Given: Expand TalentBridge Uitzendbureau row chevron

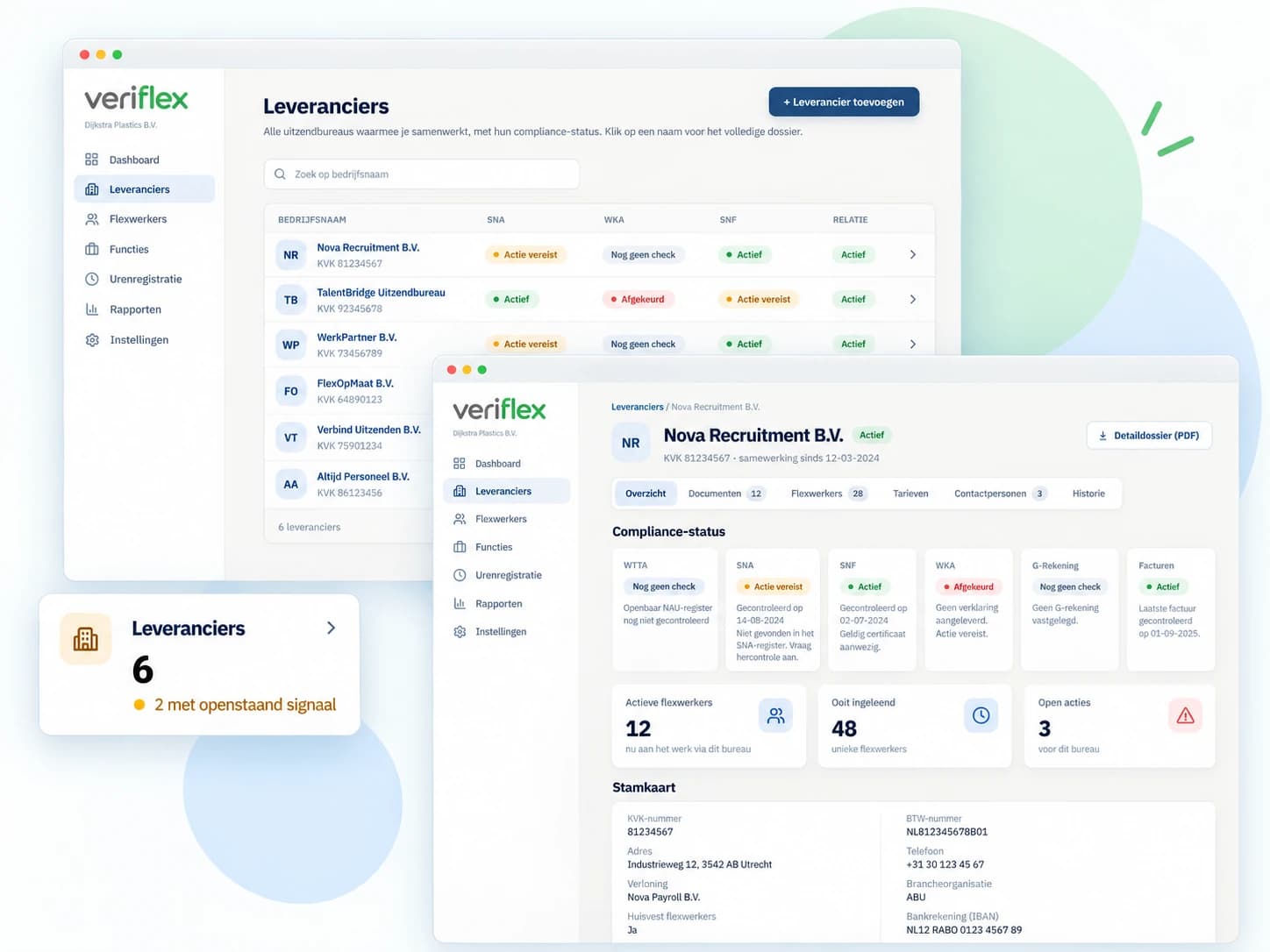Looking at the screenshot, I should 912,299.
